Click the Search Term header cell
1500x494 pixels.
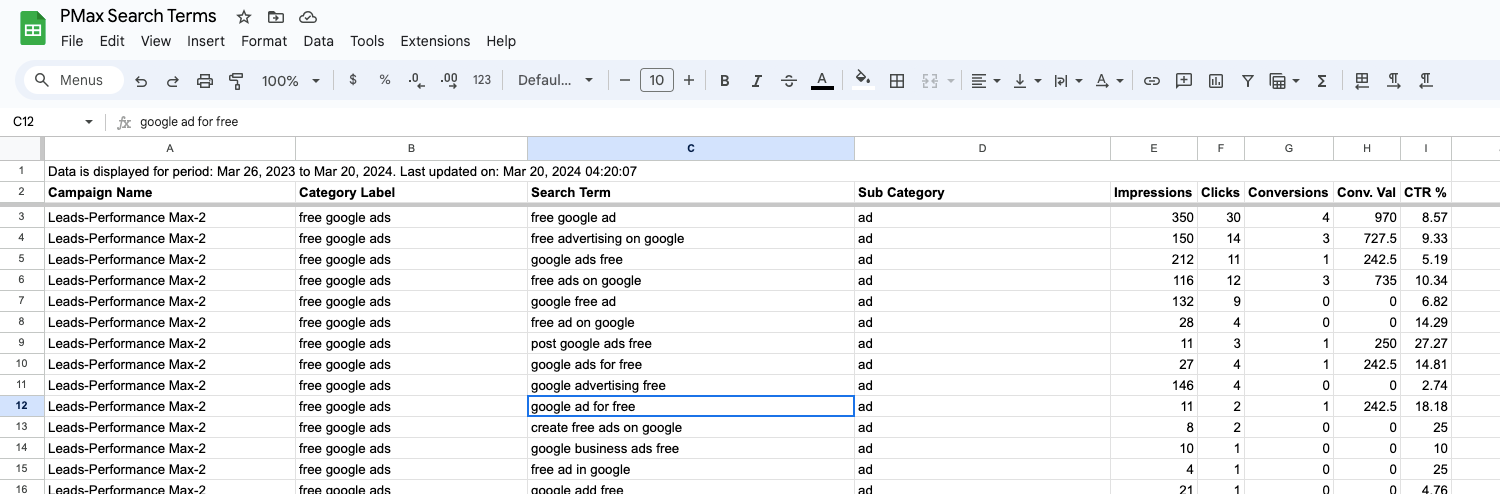691,192
